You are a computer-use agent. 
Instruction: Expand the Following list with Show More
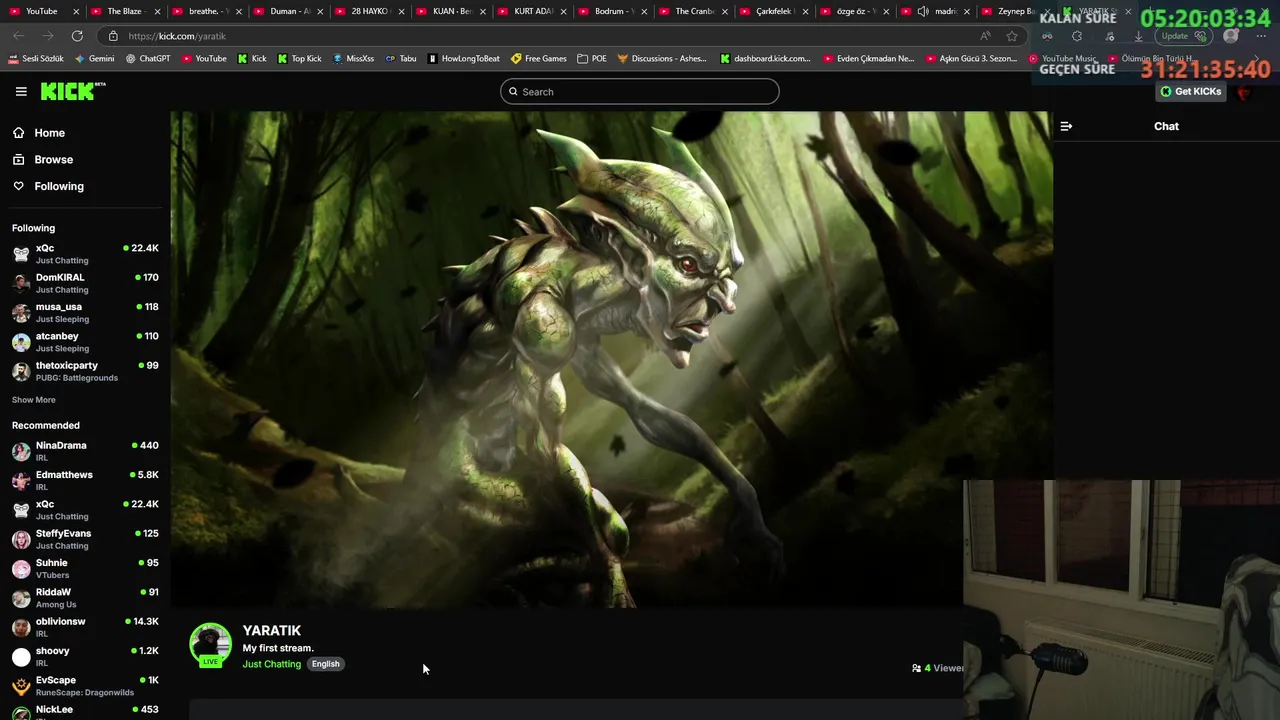(34, 400)
